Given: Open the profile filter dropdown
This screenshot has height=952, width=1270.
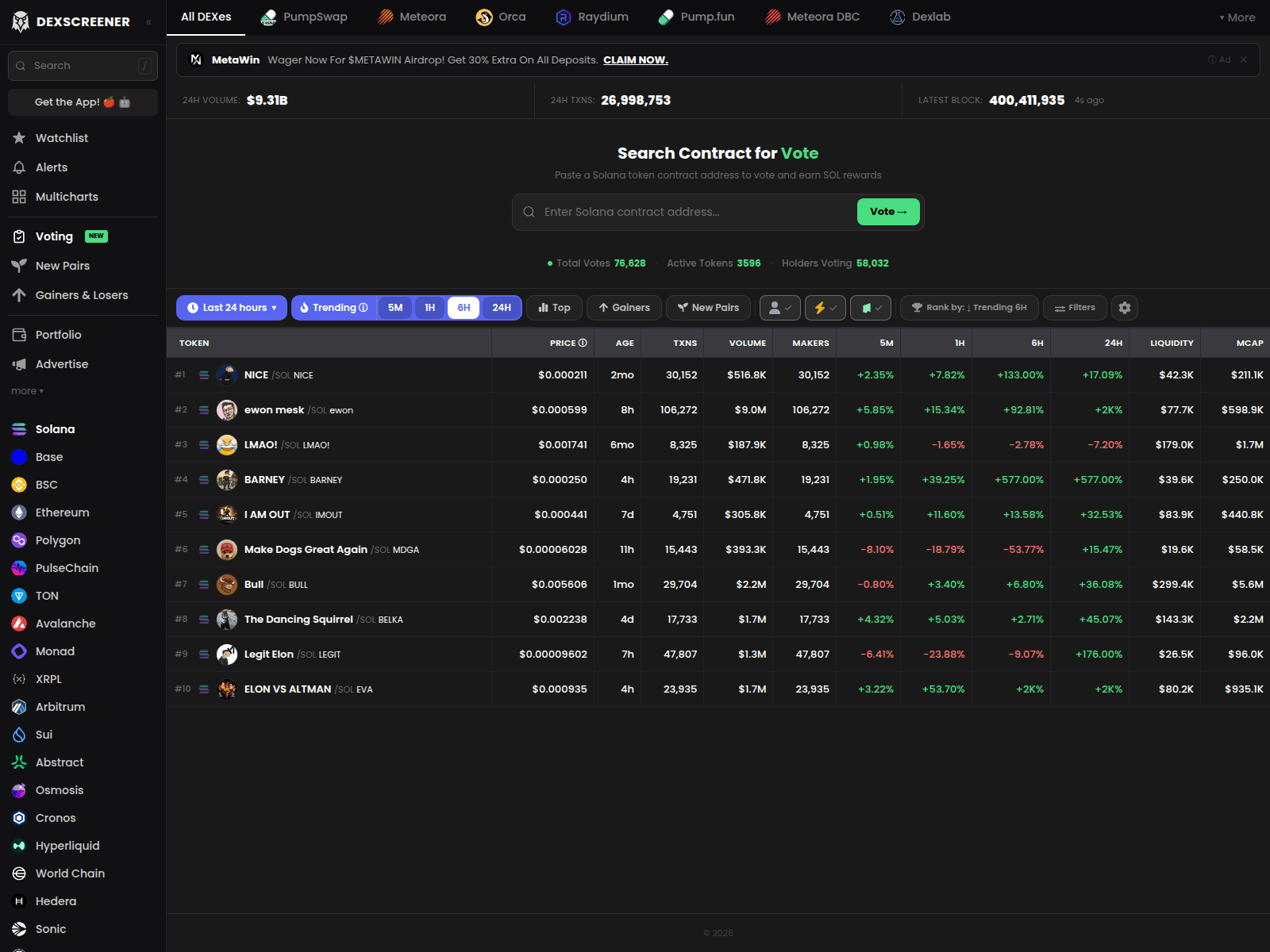Looking at the screenshot, I should (780, 308).
